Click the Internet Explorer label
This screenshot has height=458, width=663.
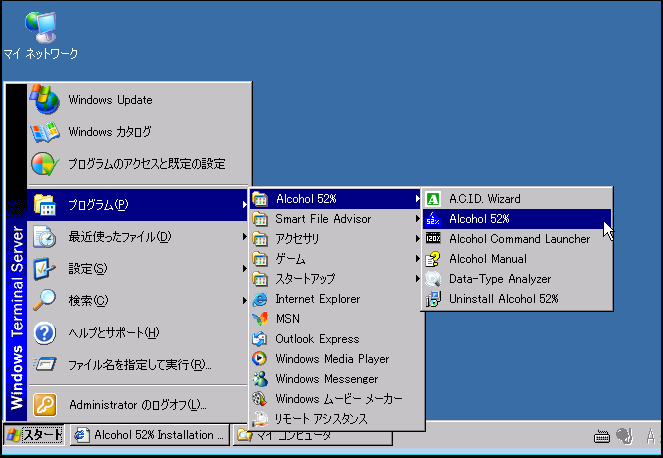318,299
